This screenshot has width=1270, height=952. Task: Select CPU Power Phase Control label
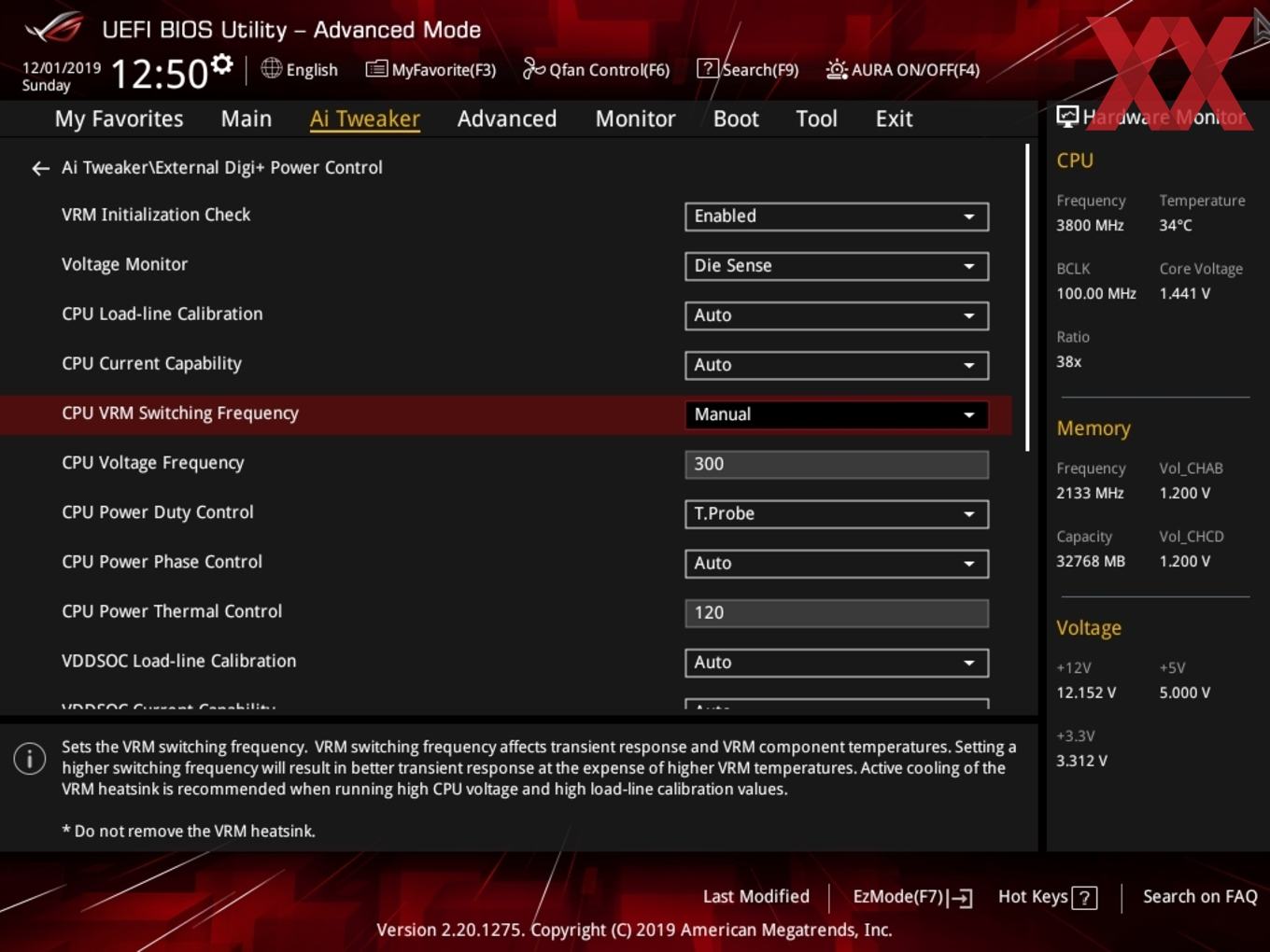(162, 562)
